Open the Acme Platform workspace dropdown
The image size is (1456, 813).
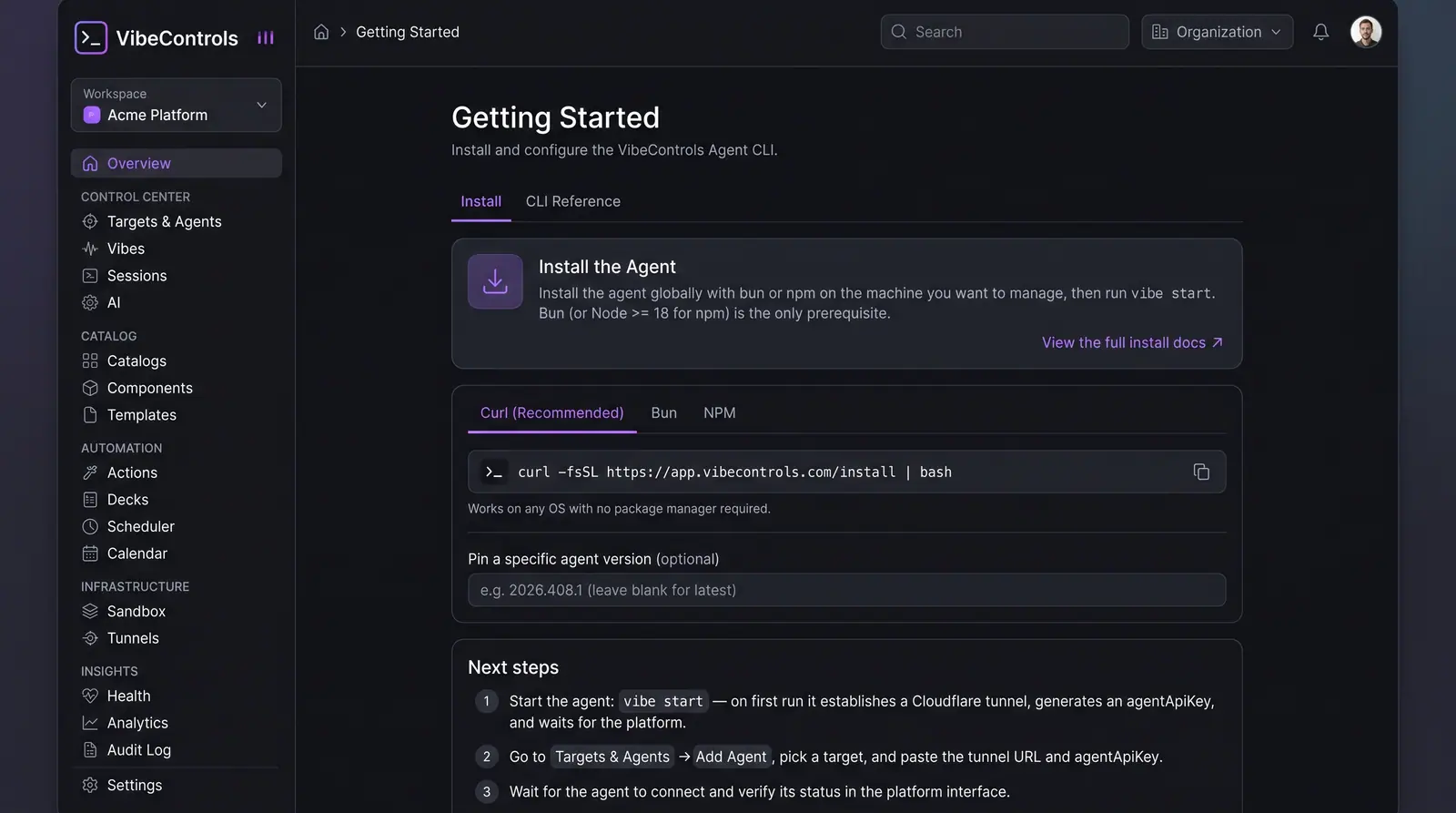coord(177,105)
